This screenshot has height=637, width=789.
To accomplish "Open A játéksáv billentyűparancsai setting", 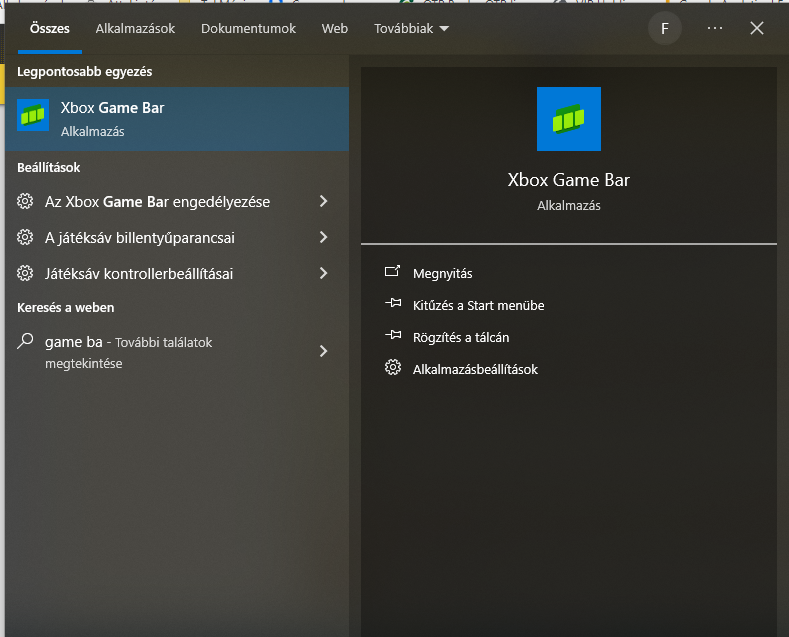I will [x=177, y=237].
